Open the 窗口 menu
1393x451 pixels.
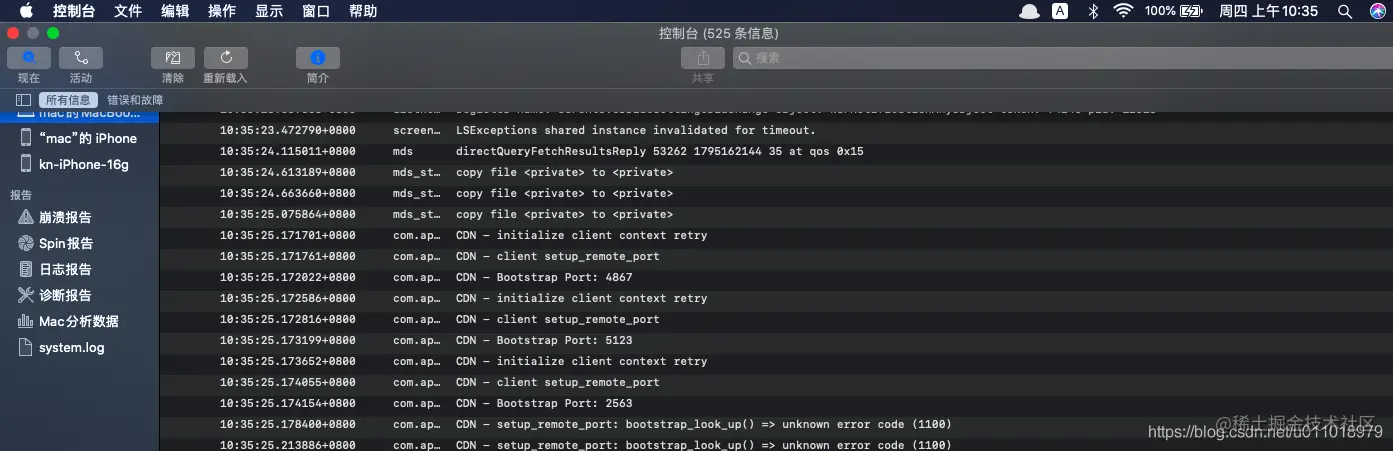click(x=316, y=11)
